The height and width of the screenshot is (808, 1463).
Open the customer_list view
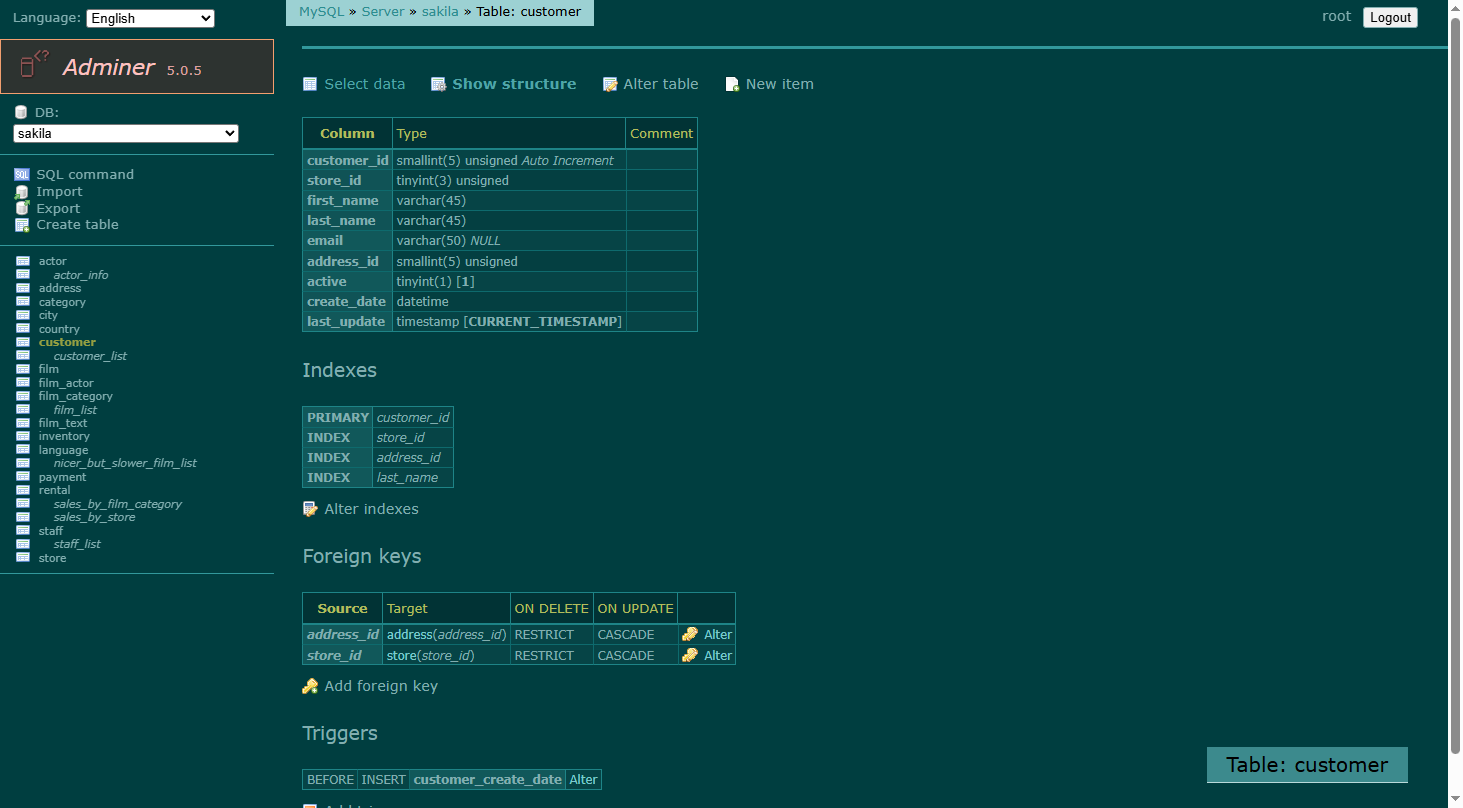pos(90,356)
